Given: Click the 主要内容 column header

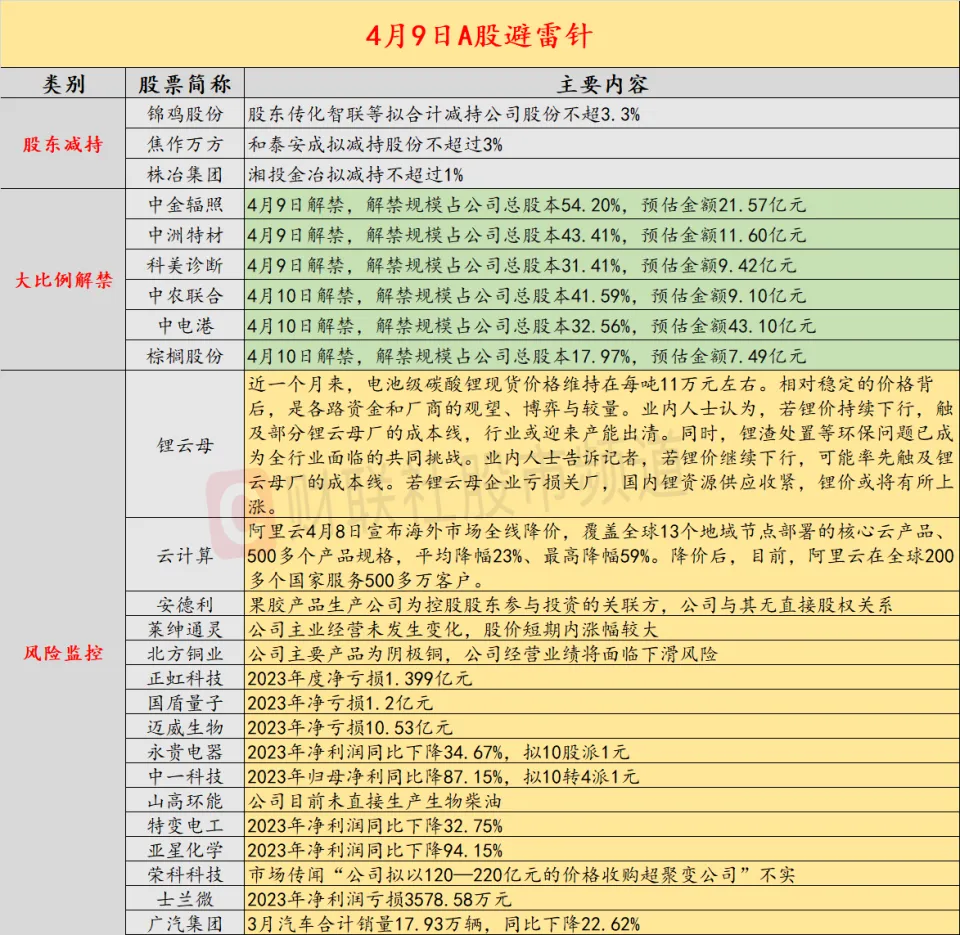Looking at the screenshot, I should pos(601,84).
